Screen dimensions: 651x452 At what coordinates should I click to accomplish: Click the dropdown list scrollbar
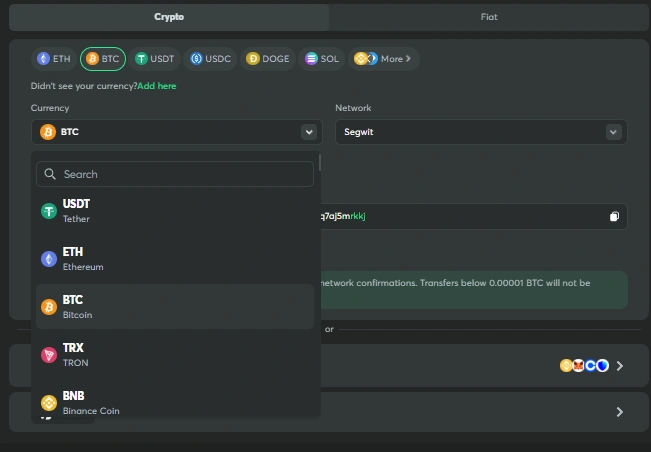coord(320,162)
